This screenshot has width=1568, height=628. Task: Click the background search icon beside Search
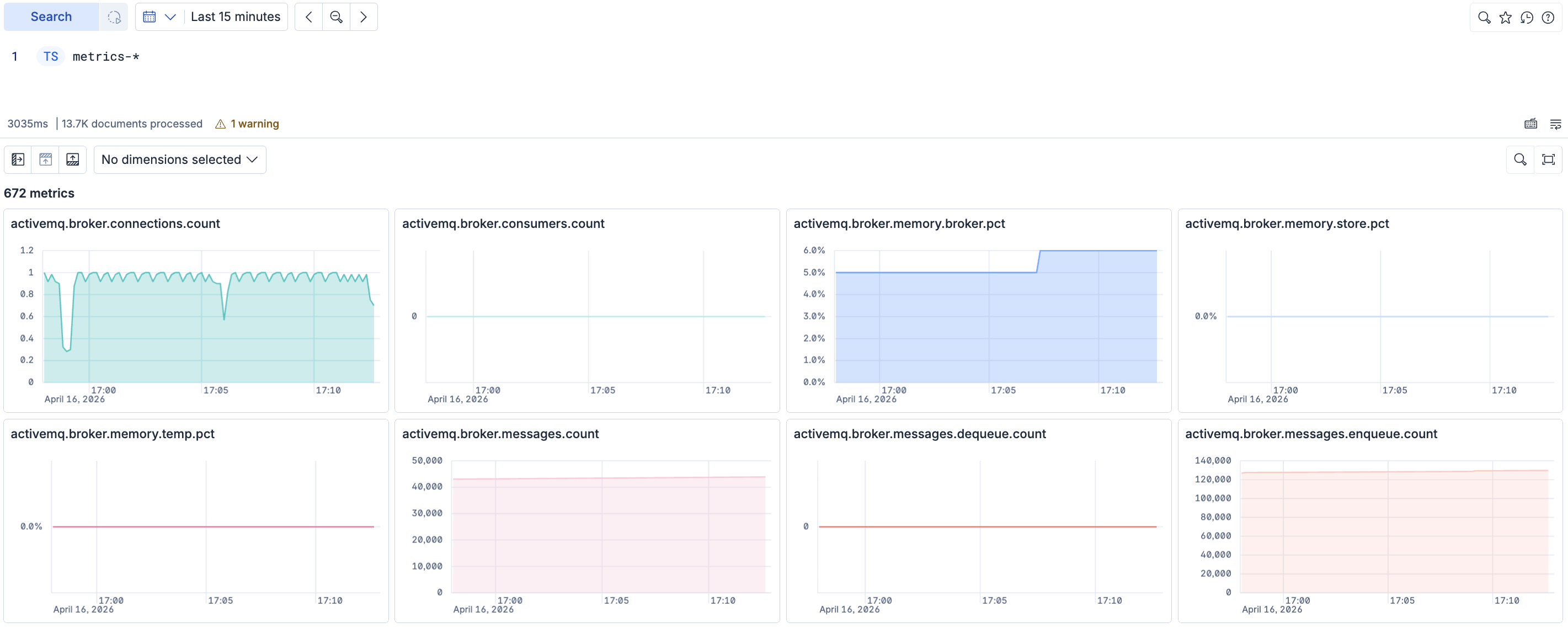(114, 17)
